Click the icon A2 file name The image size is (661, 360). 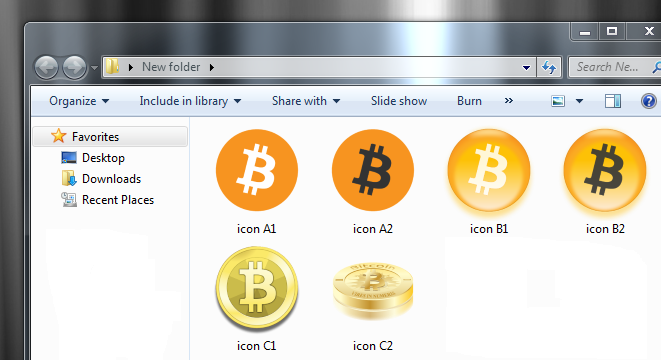373,229
